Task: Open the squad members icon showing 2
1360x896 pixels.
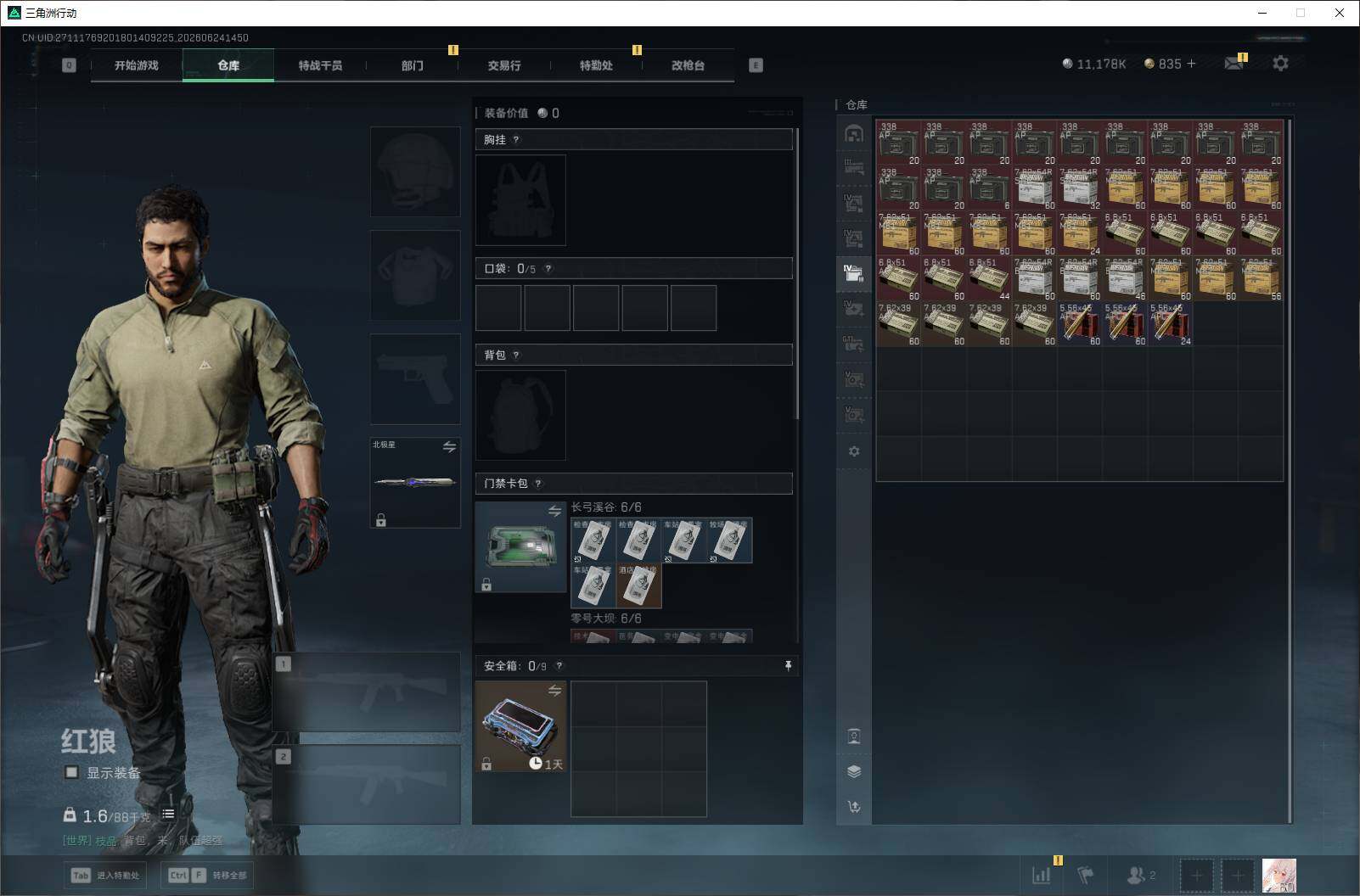Action: (x=1140, y=875)
